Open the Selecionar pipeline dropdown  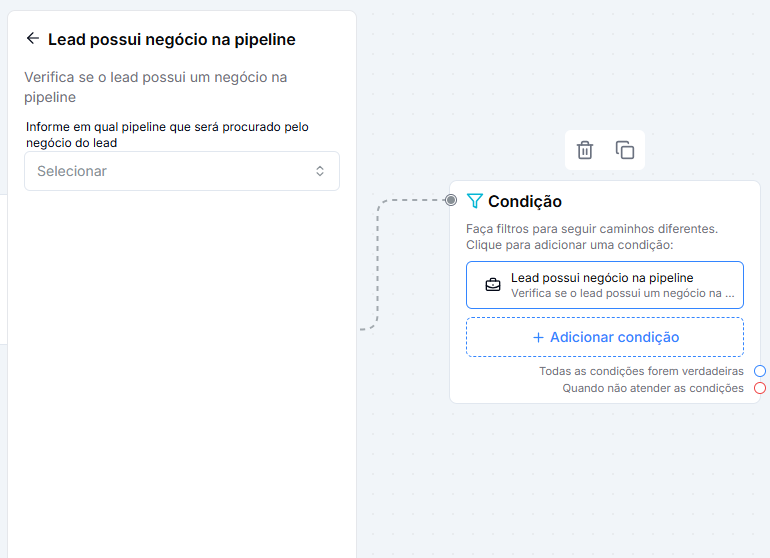point(182,171)
